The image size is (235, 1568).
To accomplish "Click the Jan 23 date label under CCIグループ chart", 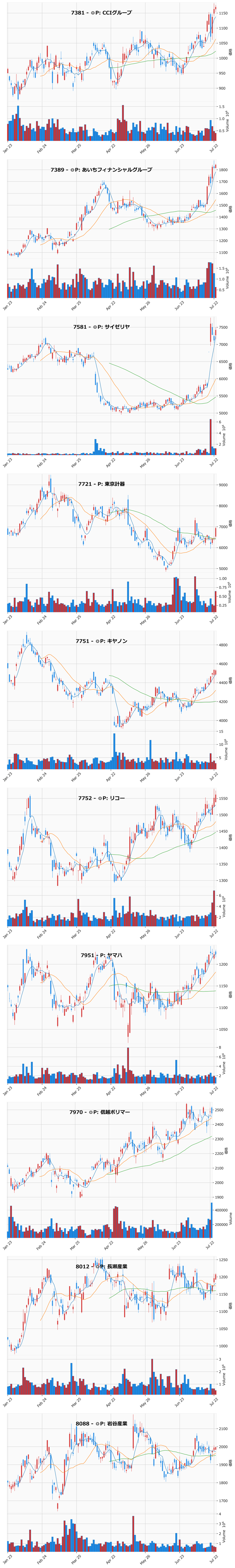I will coord(7,149).
